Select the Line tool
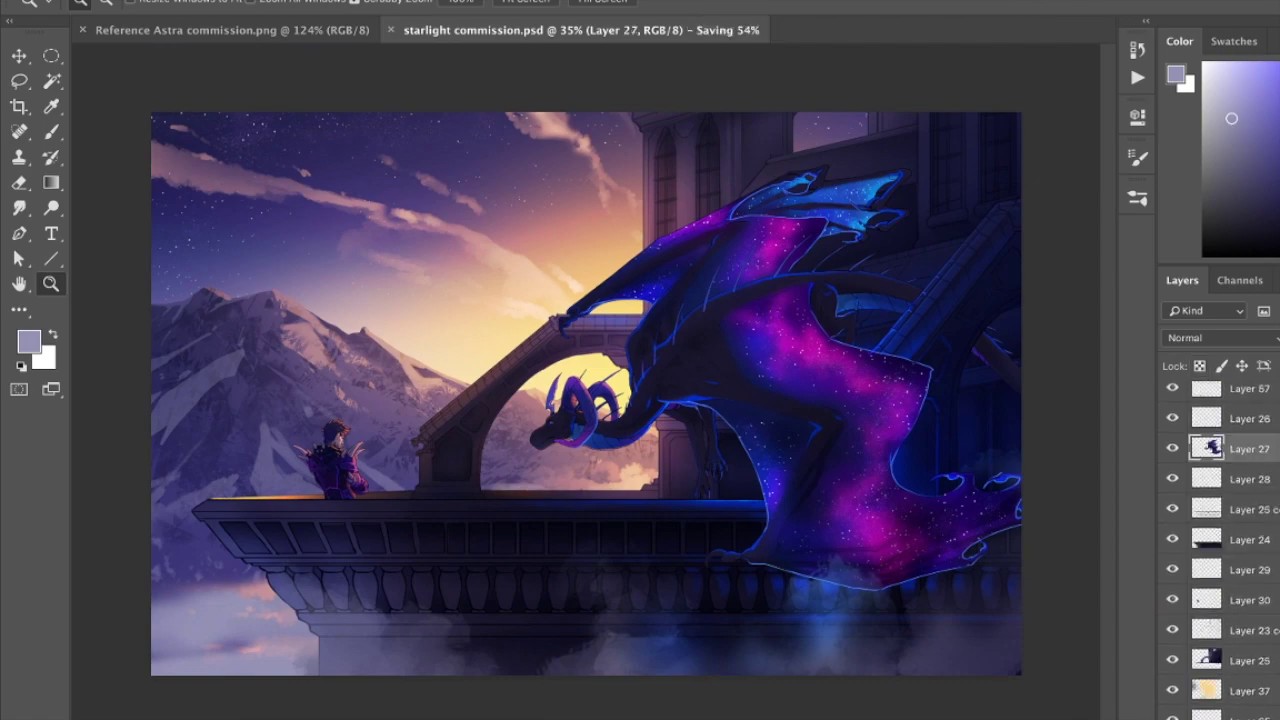Image resolution: width=1280 pixels, height=720 pixels. pos(51,259)
